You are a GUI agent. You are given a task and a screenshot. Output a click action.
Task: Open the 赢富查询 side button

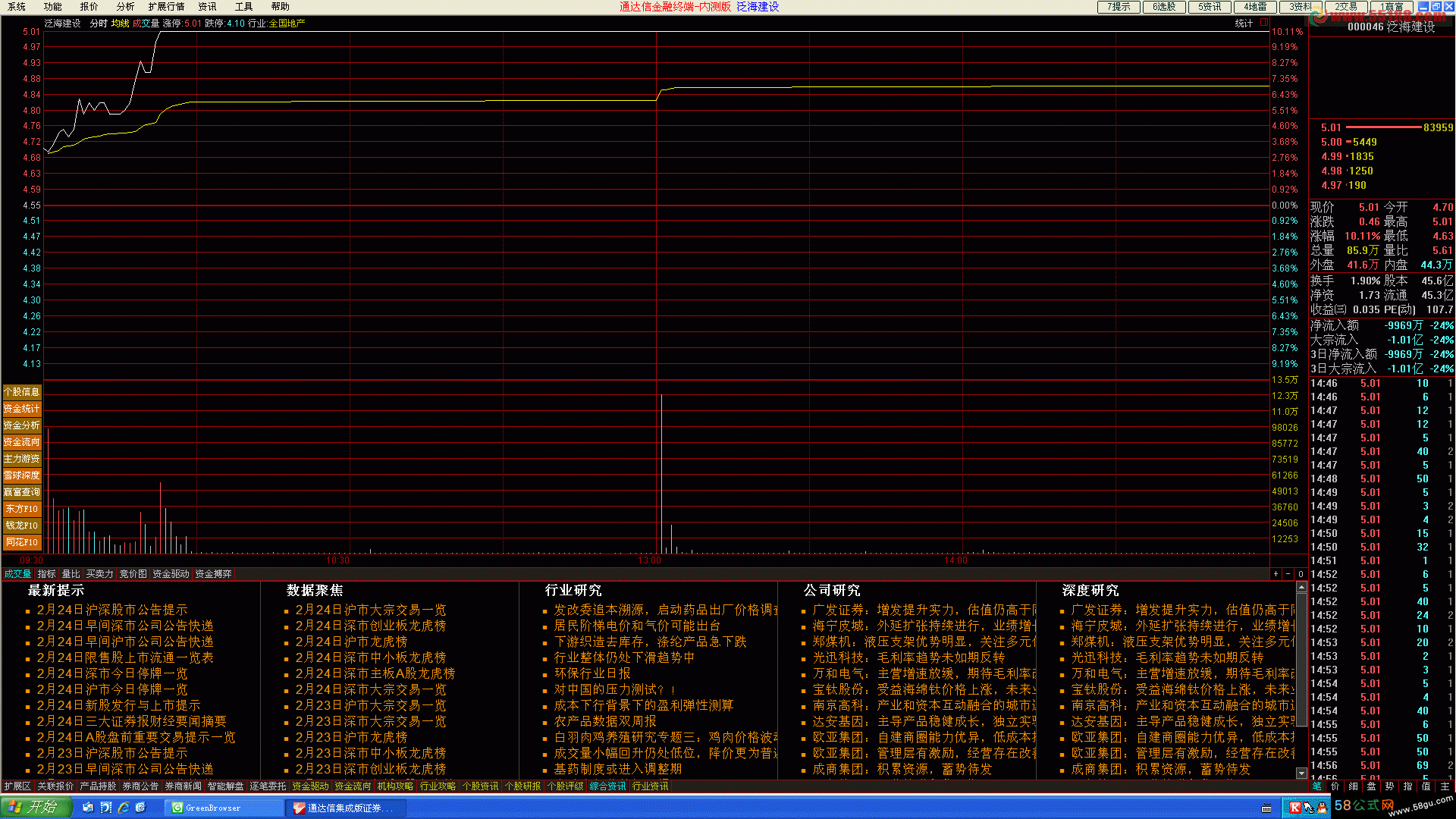(22, 492)
